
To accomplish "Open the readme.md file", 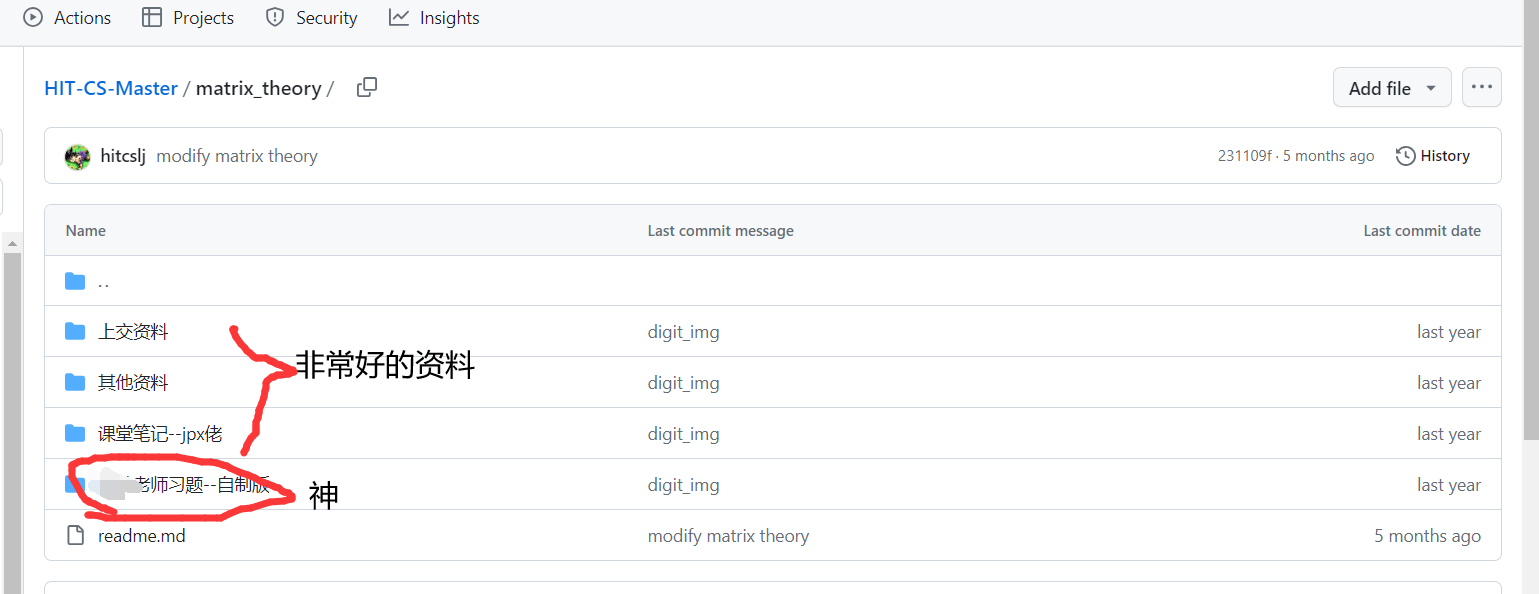I will pyautogui.click(x=142, y=536).
